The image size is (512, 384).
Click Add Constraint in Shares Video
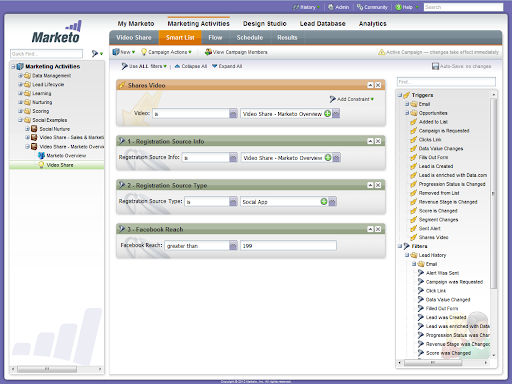coord(352,99)
